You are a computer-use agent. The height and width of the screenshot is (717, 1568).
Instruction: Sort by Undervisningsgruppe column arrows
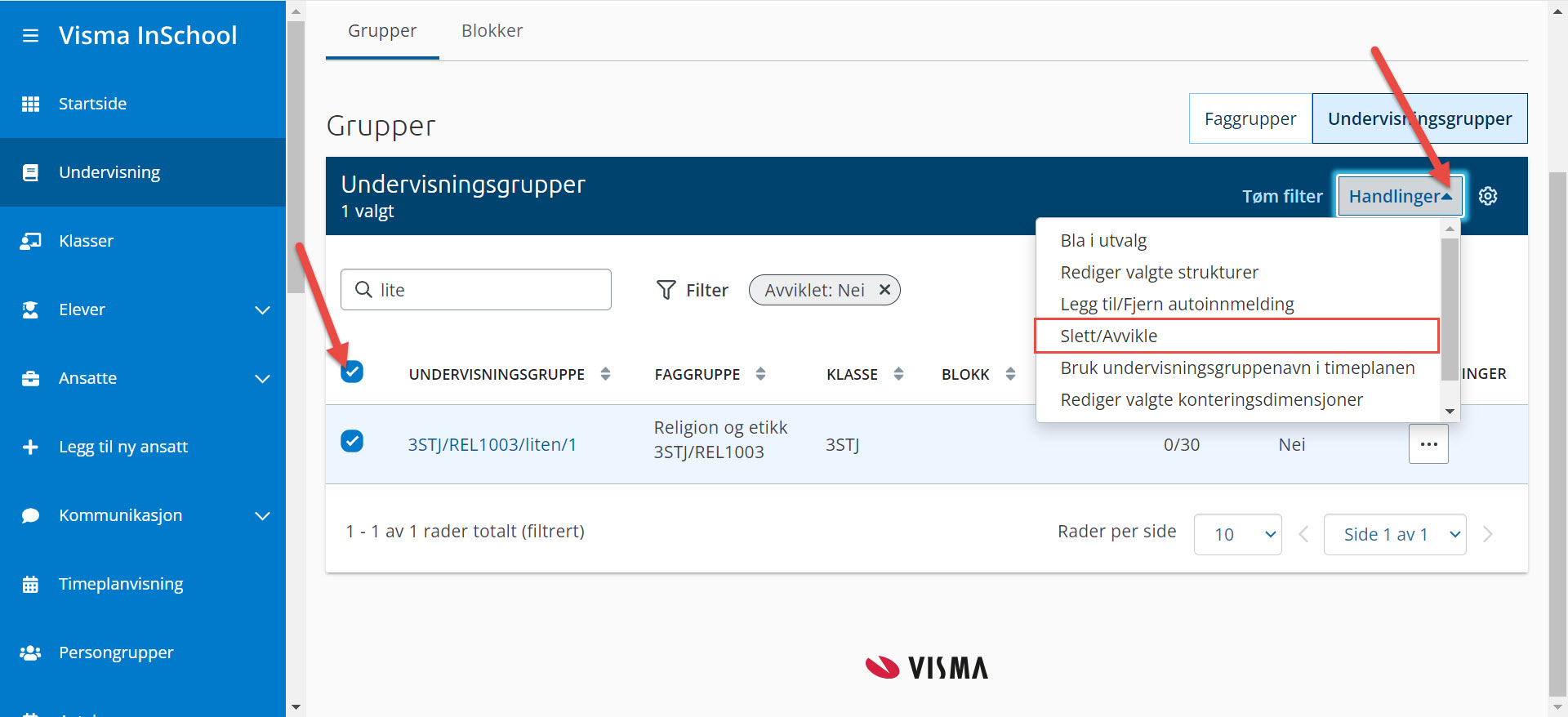(605, 374)
